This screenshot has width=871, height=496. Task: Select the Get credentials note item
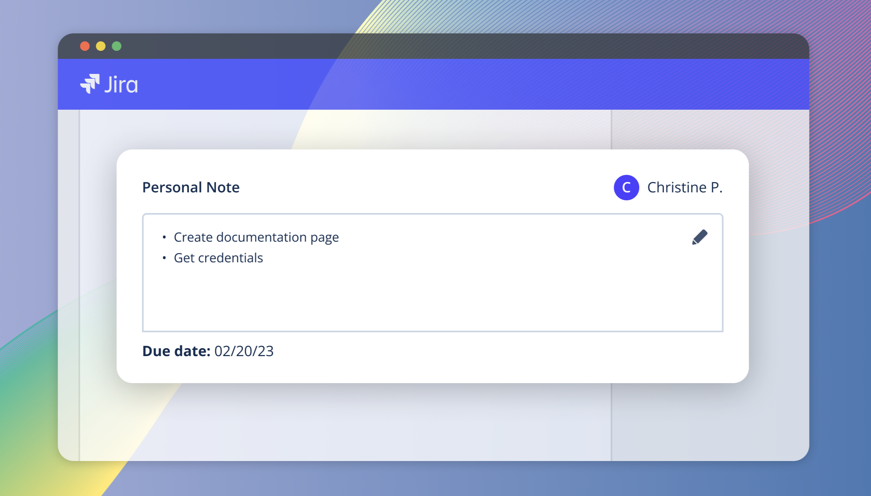pyautogui.click(x=218, y=258)
